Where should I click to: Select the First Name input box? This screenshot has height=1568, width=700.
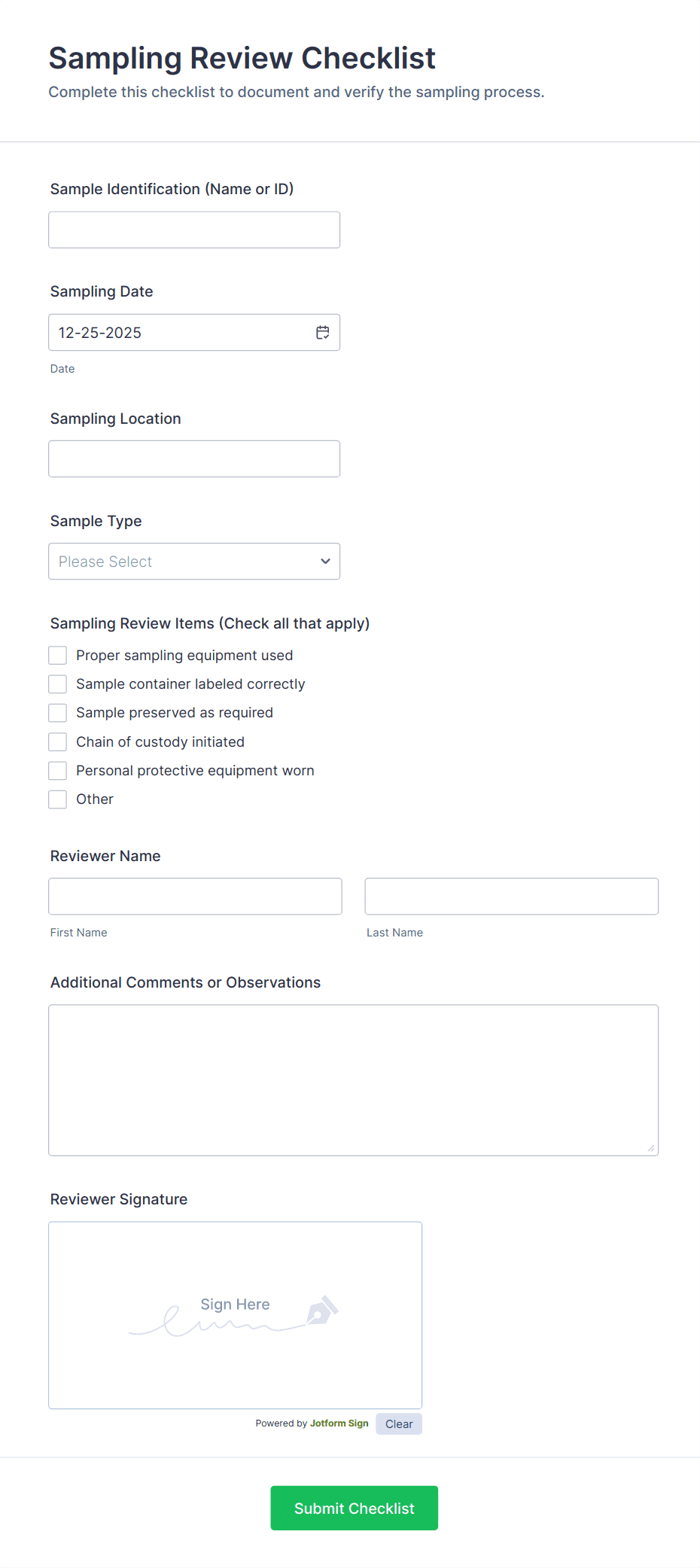coord(195,897)
